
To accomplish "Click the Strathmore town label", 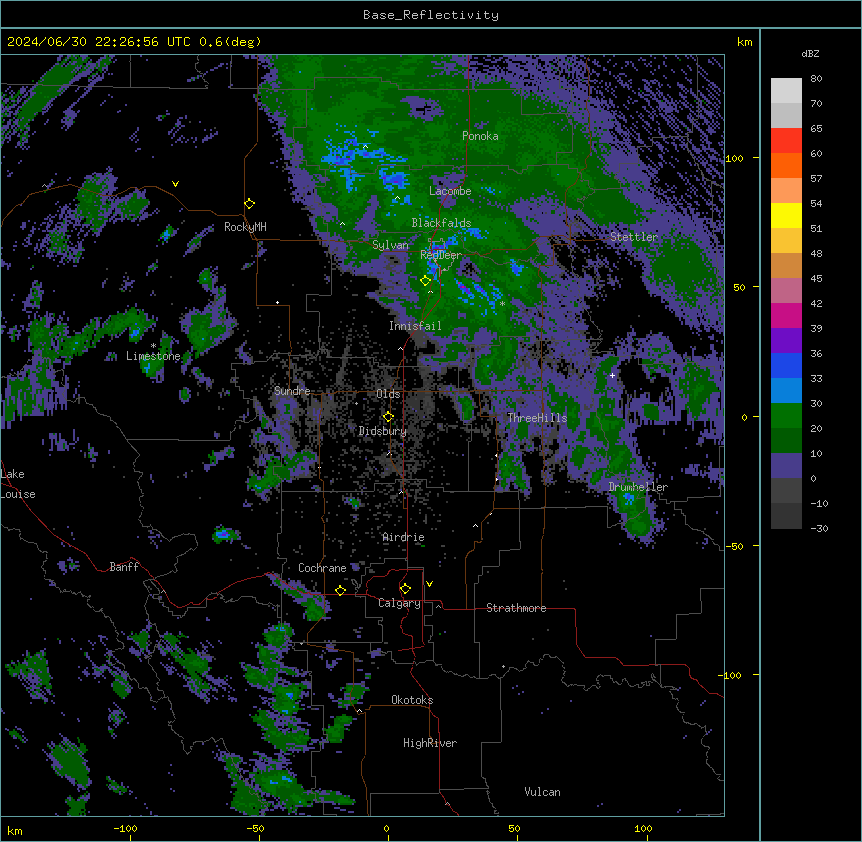I will 516,608.
